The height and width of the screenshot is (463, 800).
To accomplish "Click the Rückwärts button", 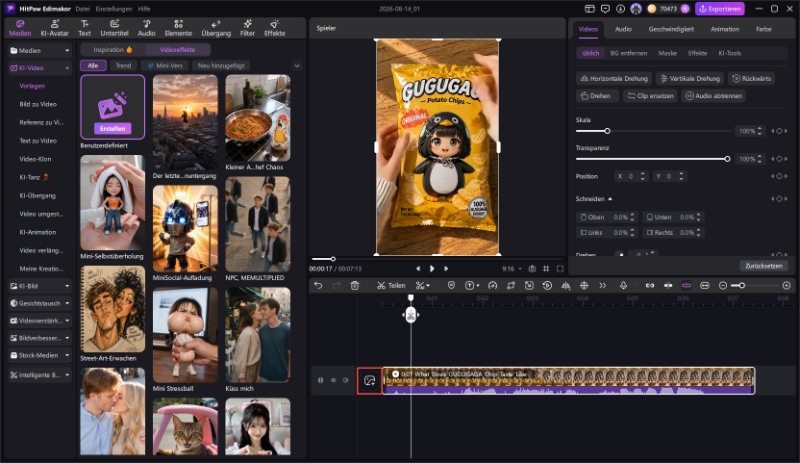I will 751,79.
